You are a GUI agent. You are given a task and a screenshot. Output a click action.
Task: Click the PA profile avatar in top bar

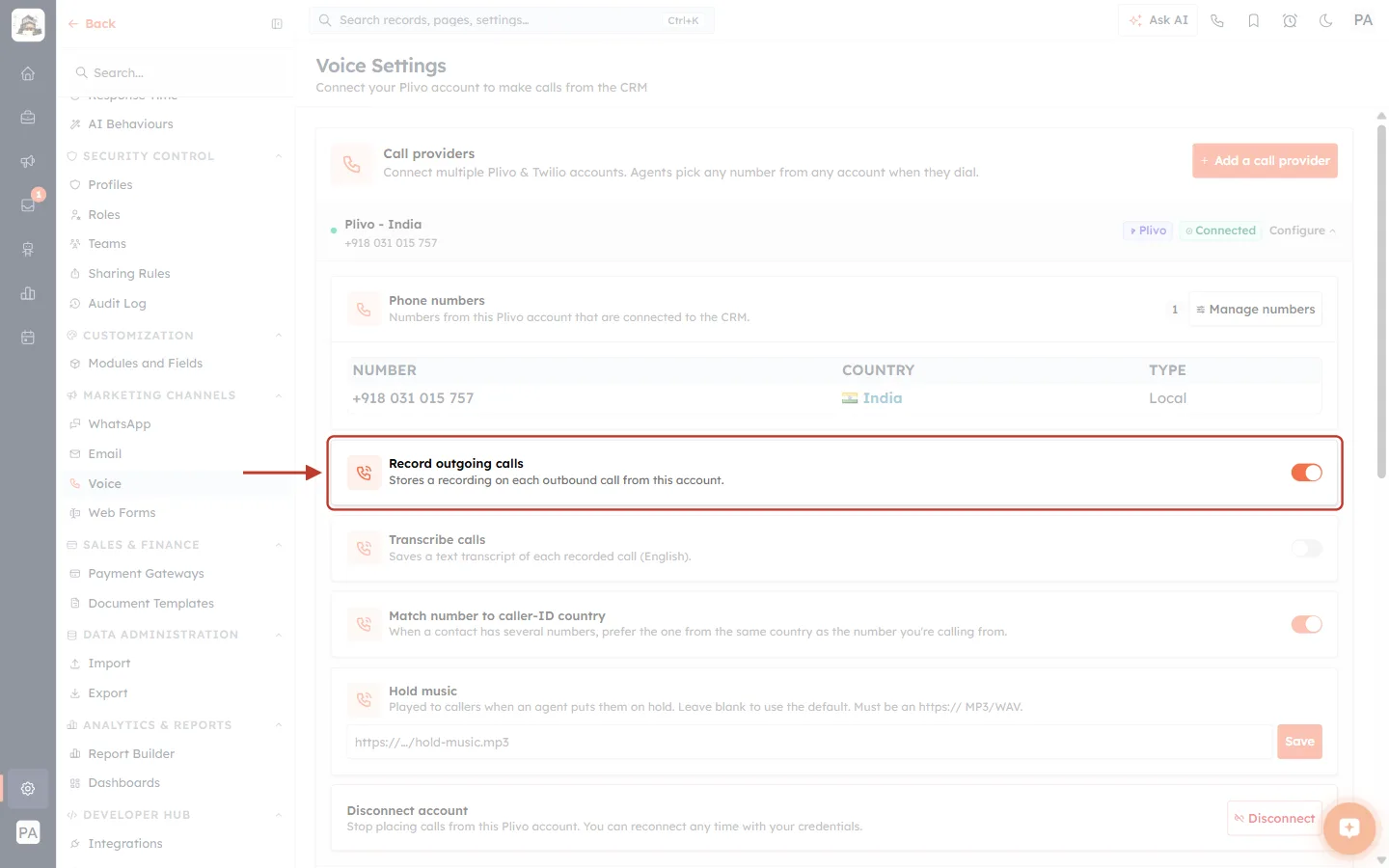1363,20
